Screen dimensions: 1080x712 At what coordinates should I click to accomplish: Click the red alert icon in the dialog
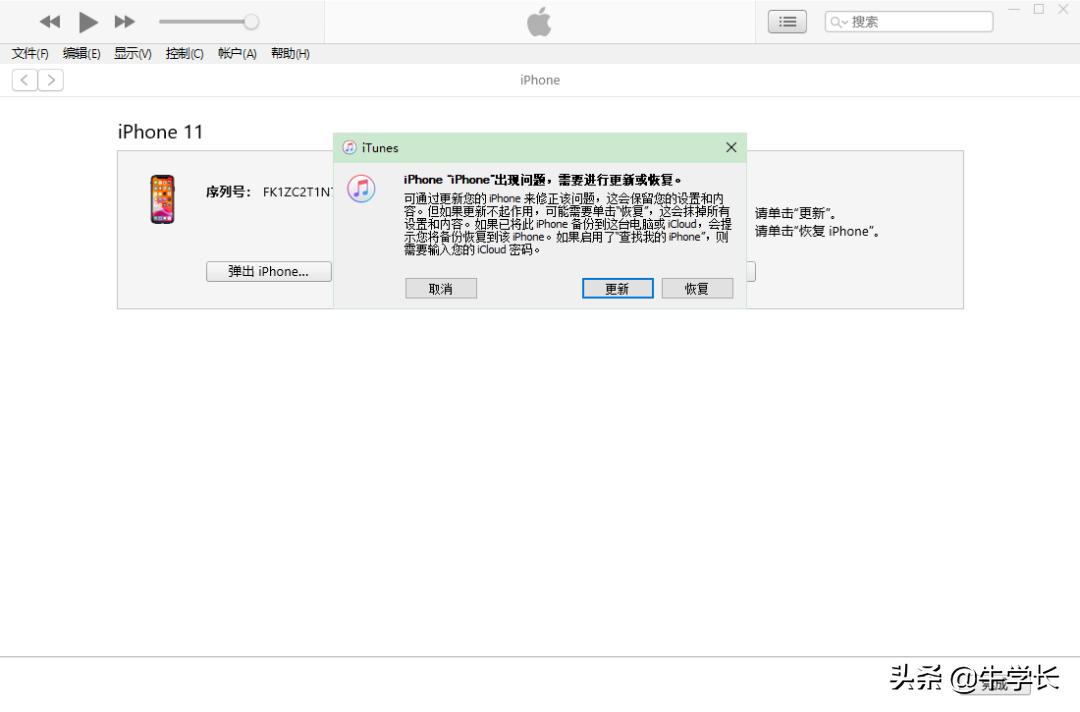coord(361,188)
